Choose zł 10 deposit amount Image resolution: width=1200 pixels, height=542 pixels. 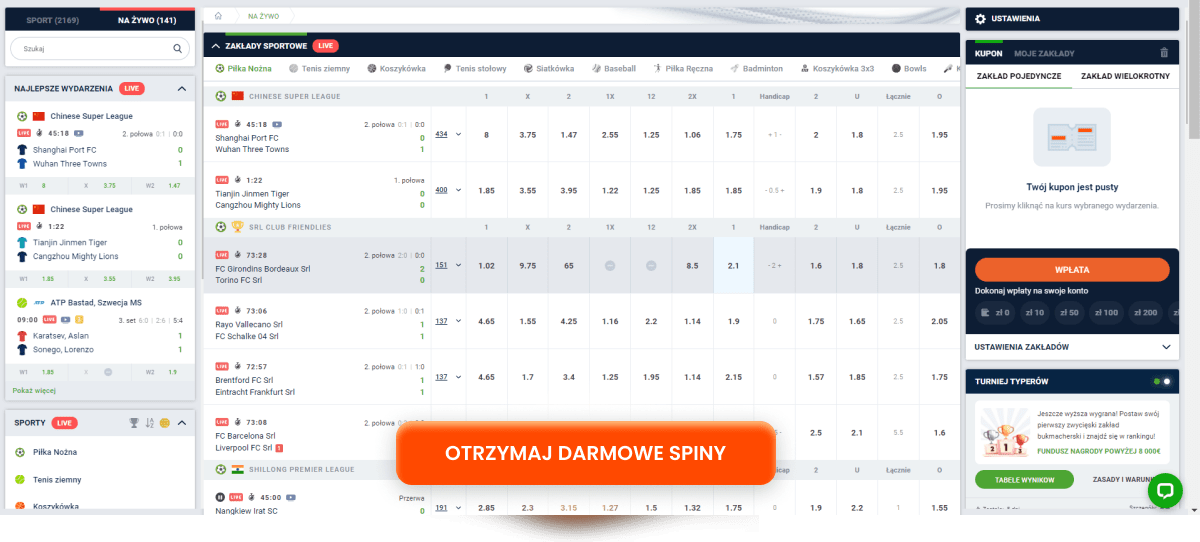1033,313
